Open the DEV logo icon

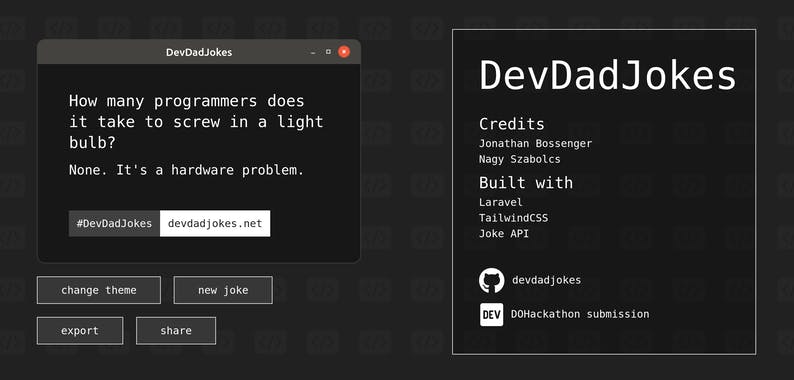pos(491,314)
